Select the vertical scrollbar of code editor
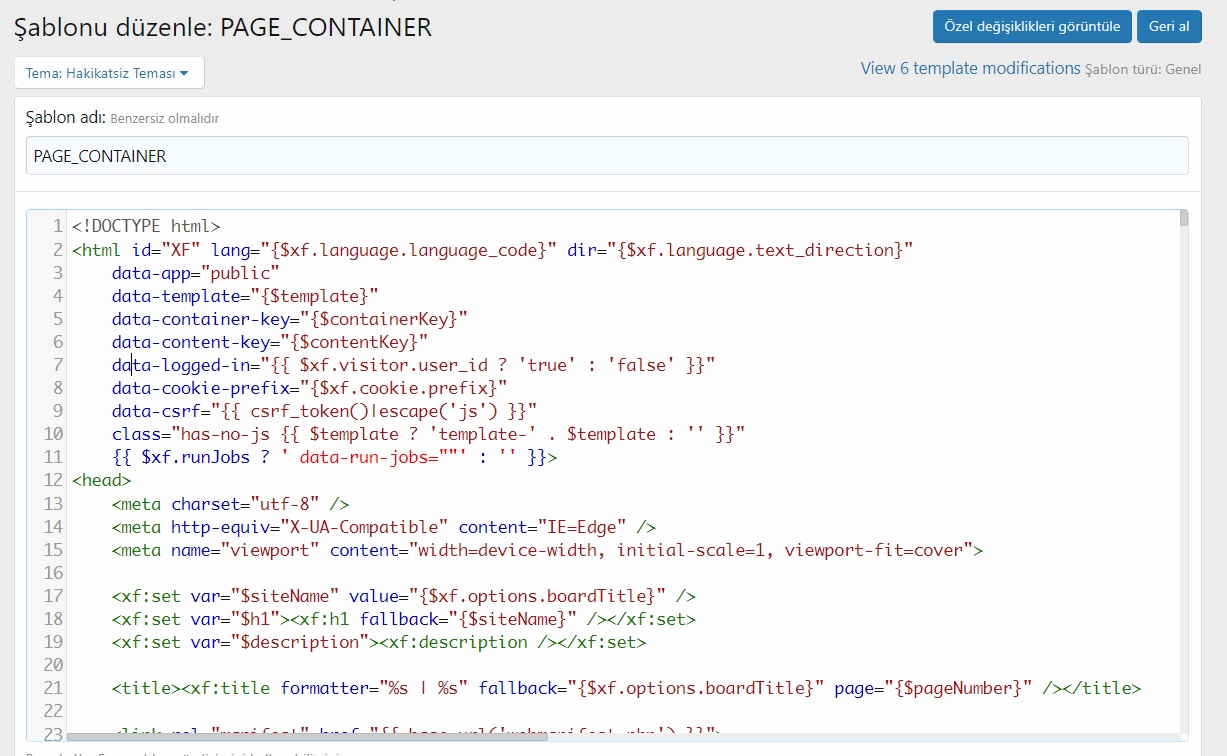 pos(1184,219)
